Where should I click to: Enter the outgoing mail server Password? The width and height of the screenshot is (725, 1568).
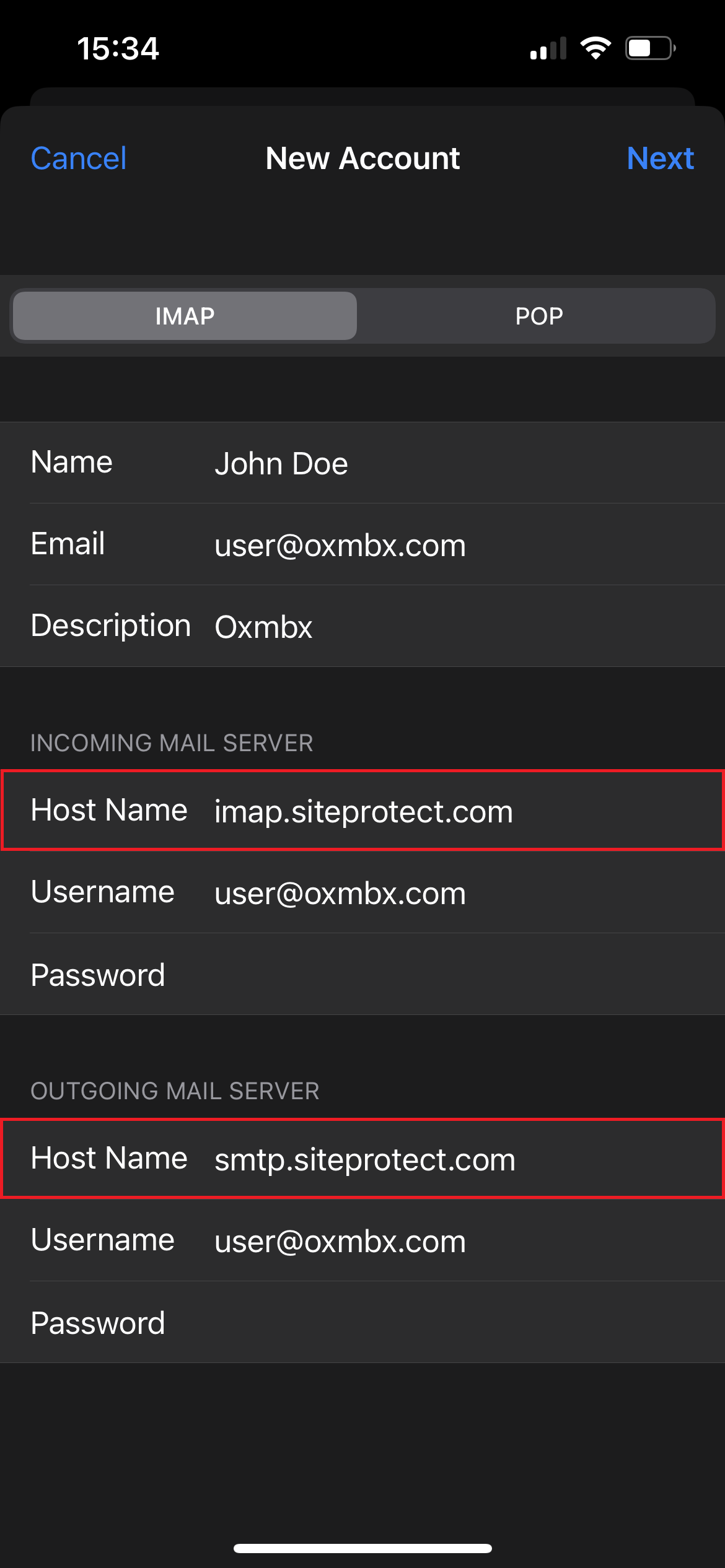click(434, 1323)
